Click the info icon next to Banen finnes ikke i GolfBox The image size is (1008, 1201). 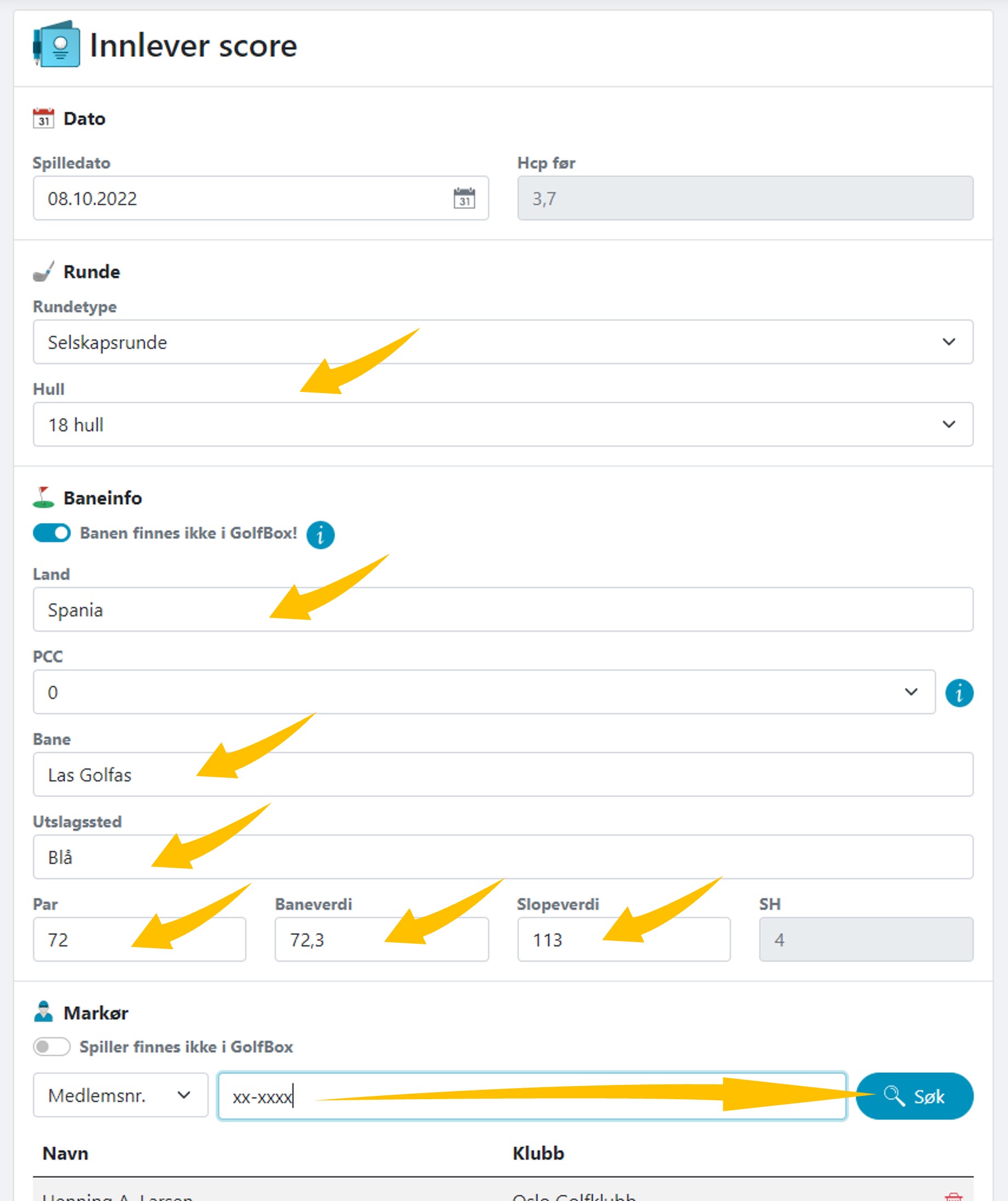pos(320,535)
